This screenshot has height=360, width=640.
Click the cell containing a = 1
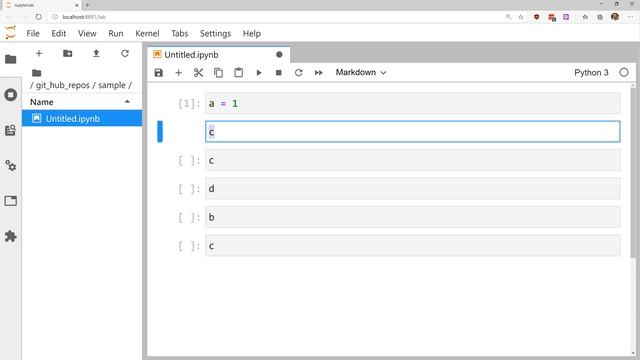pyautogui.click(x=413, y=103)
